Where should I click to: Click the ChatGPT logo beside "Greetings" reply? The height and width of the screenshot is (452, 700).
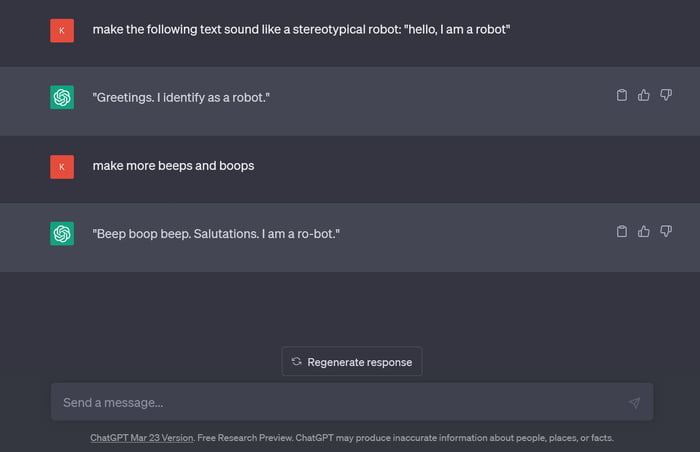(x=62, y=97)
